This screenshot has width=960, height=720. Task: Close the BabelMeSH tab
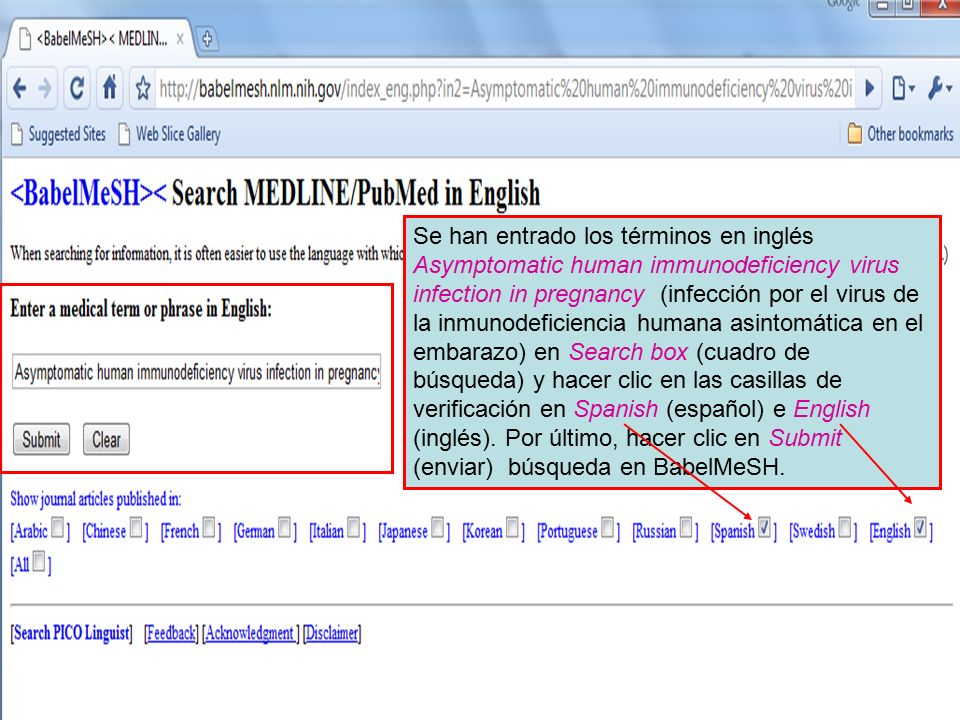pyautogui.click(x=180, y=39)
